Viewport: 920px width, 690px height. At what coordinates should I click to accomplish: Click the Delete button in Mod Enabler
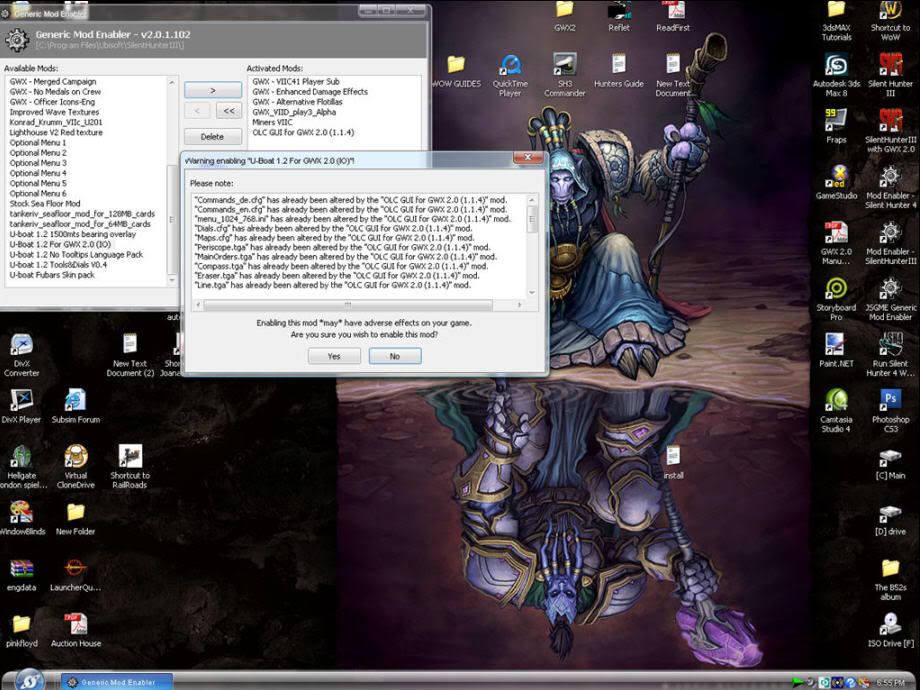tap(212, 137)
